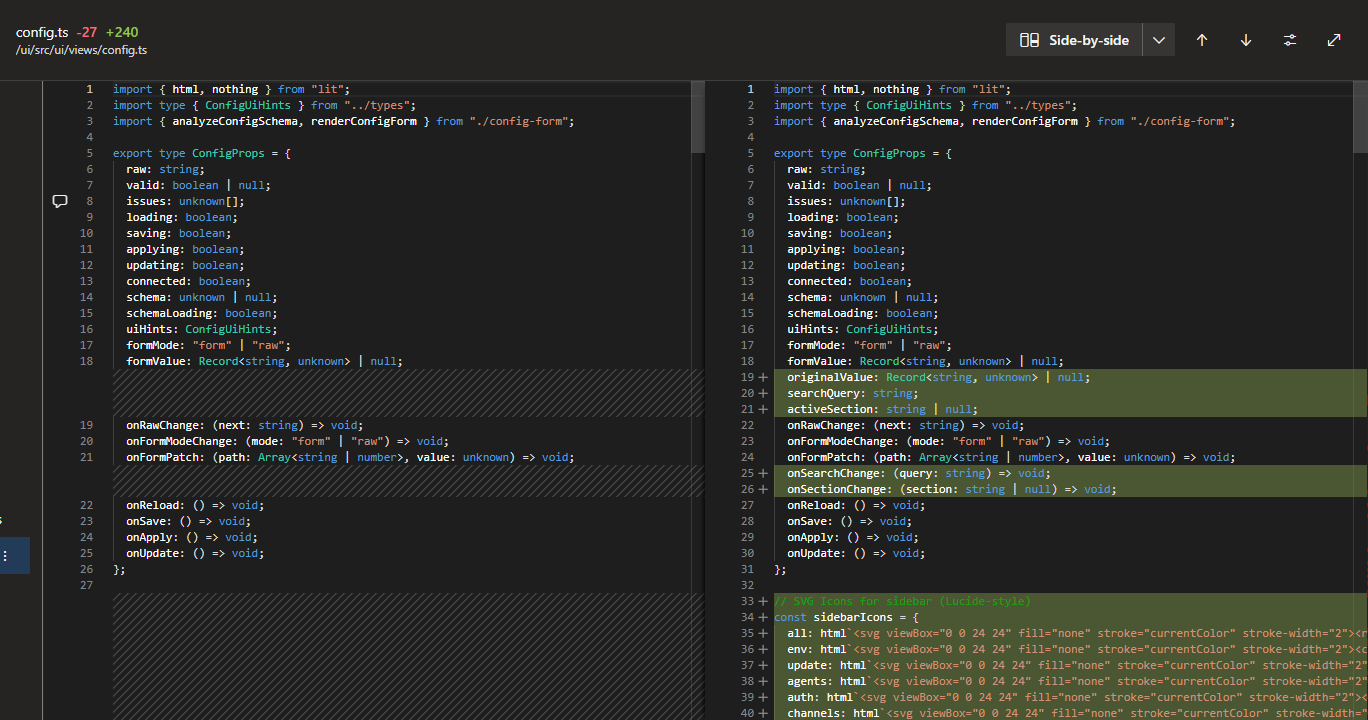Image resolution: width=1368 pixels, height=720 pixels.
Task: Click the comment bubble icon on line 8
Action: (x=60, y=201)
